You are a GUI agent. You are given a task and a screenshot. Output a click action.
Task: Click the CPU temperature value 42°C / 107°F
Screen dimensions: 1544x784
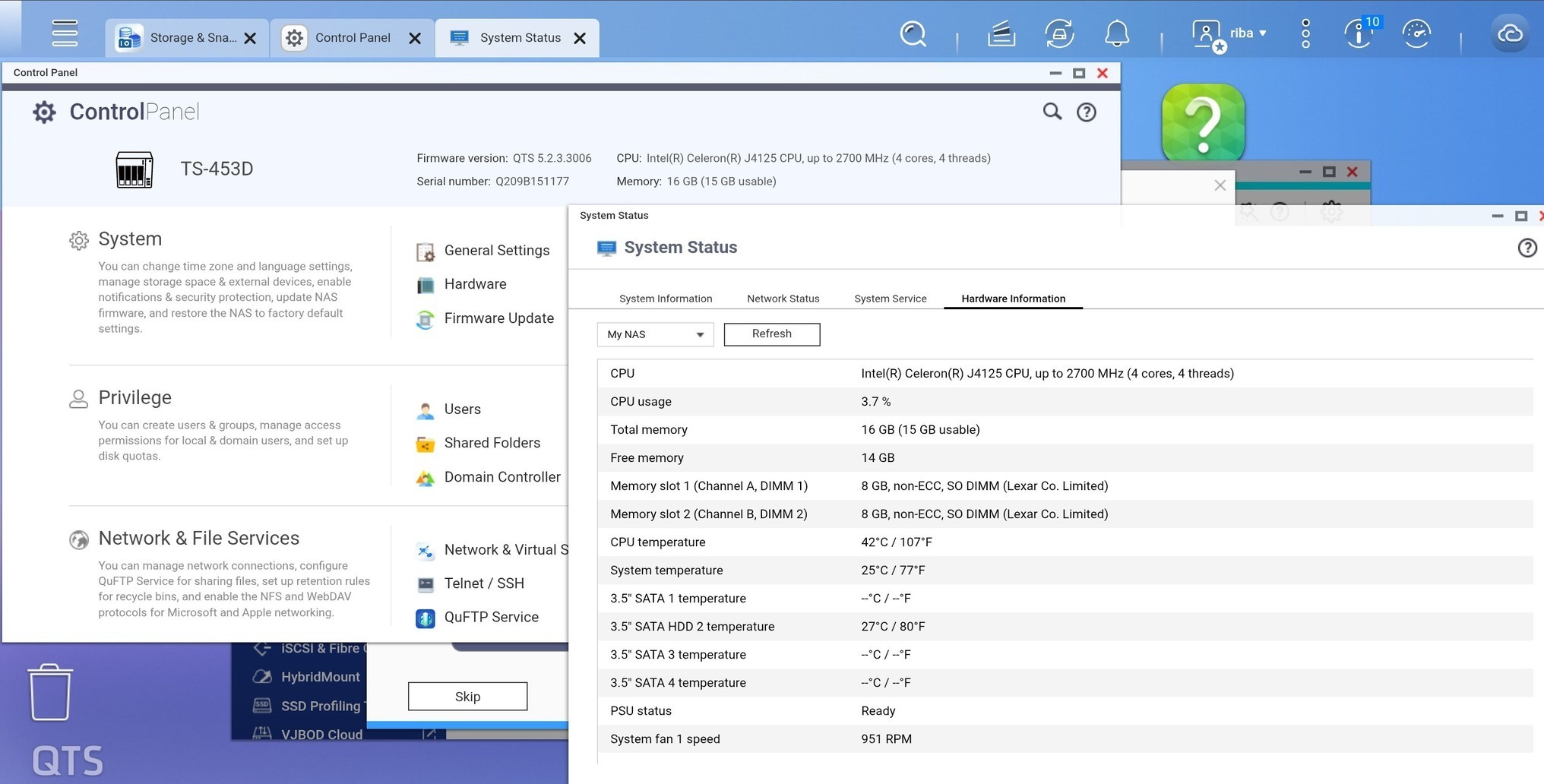[897, 542]
